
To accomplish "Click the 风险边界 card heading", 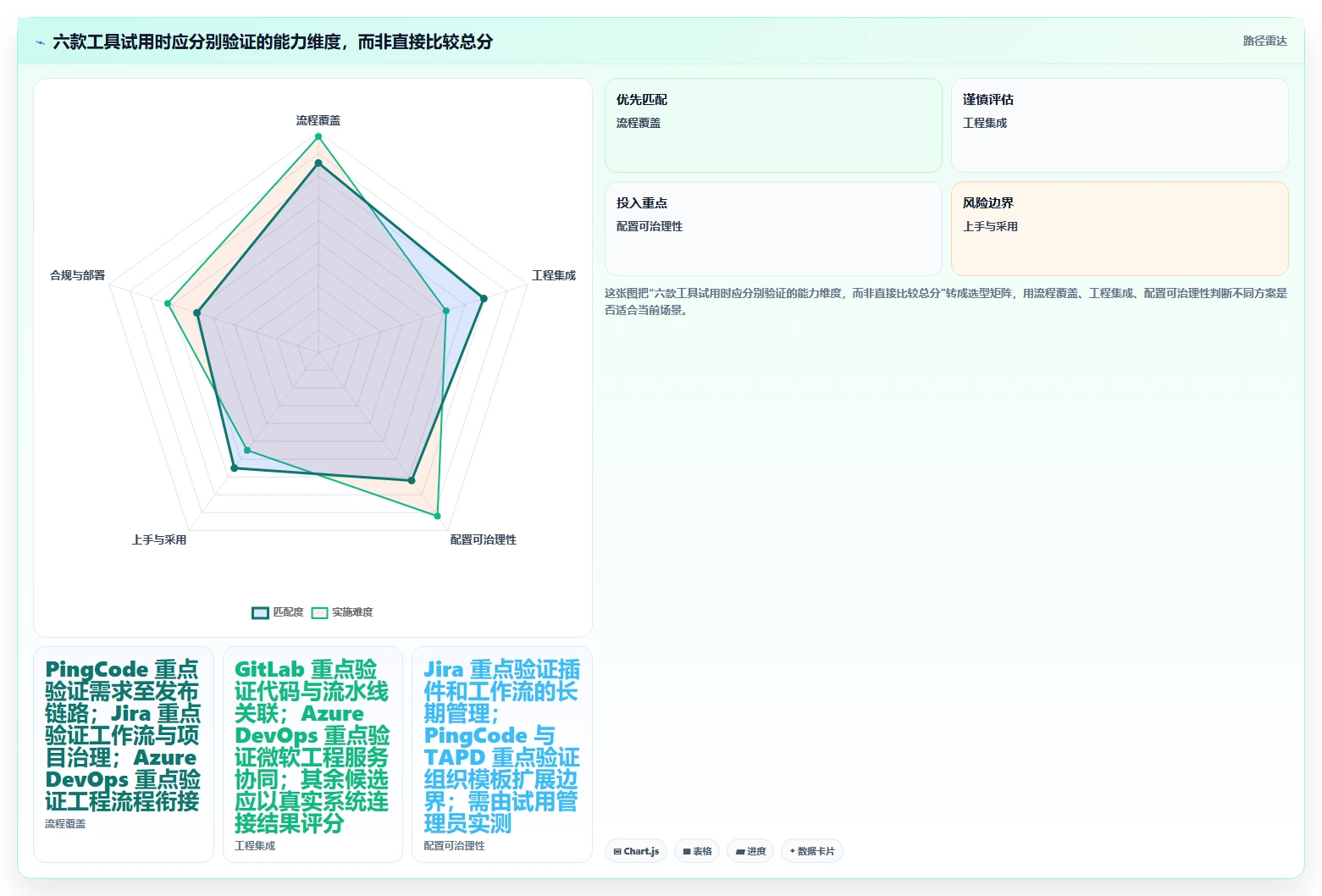I will [x=988, y=203].
